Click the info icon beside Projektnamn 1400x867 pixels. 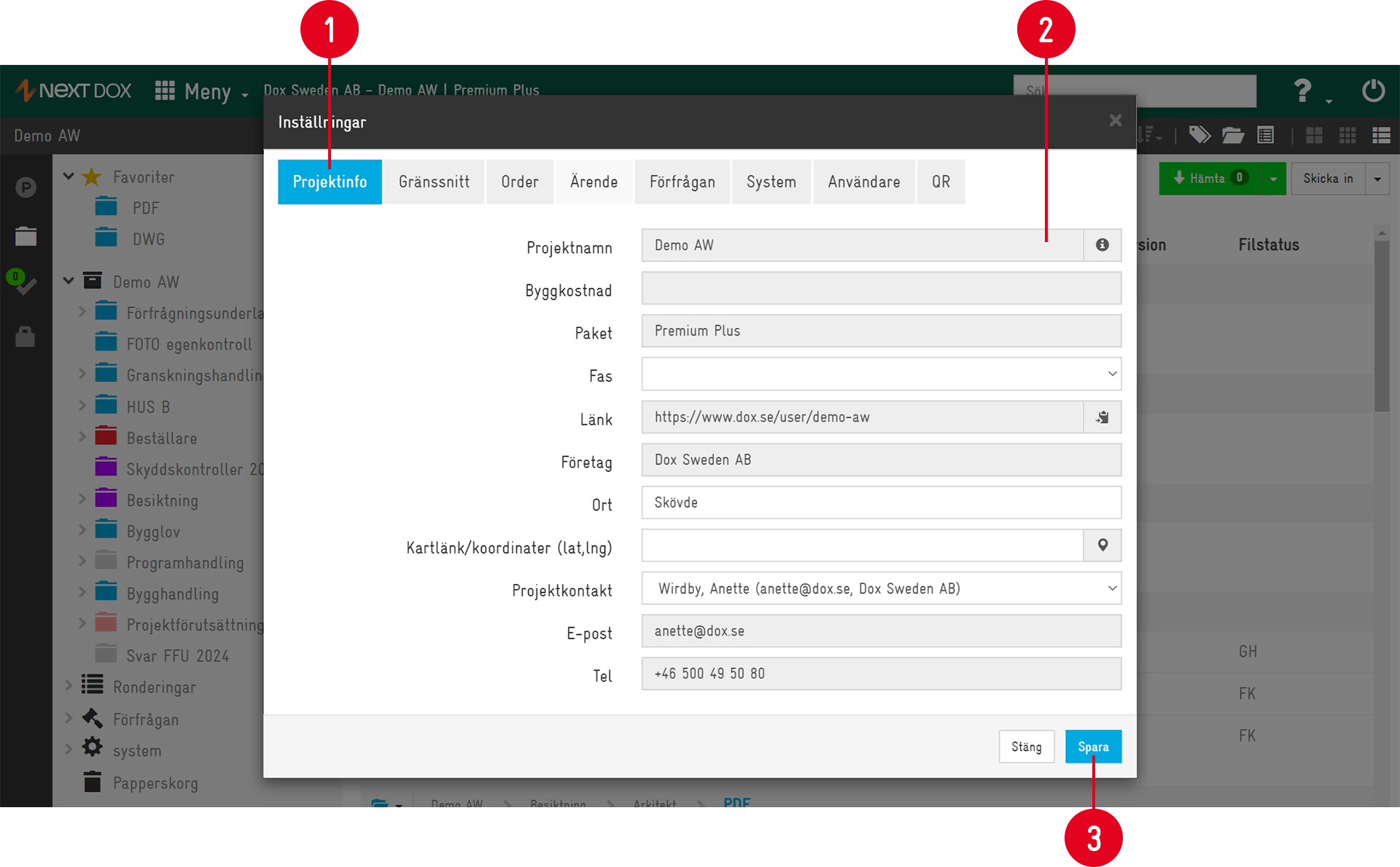pyautogui.click(x=1102, y=245)
